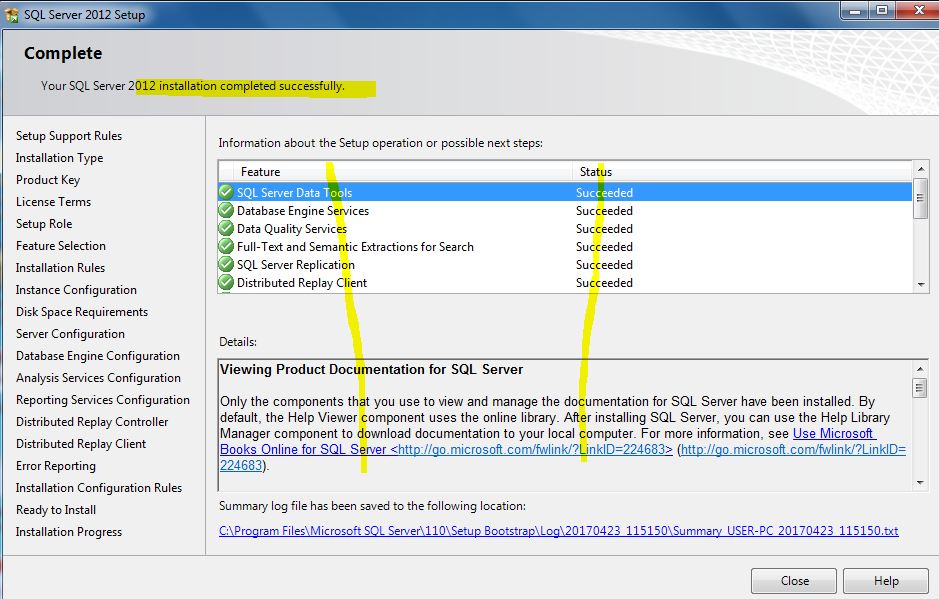Click Product Key step
This screenshot has height=599, width=939.
tap(48, 180)
